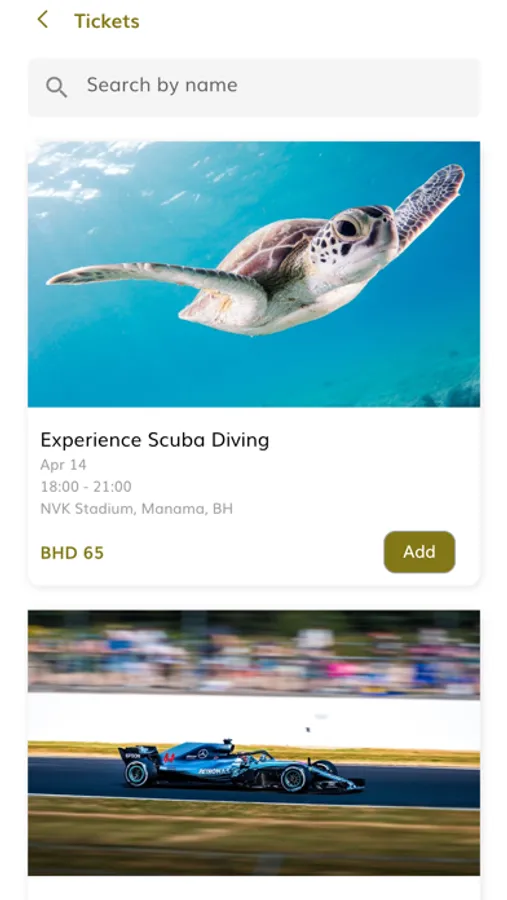507x900 pixels.
Task: Click the 18:00 - 21:00 time line
Action: click(86, 486)
